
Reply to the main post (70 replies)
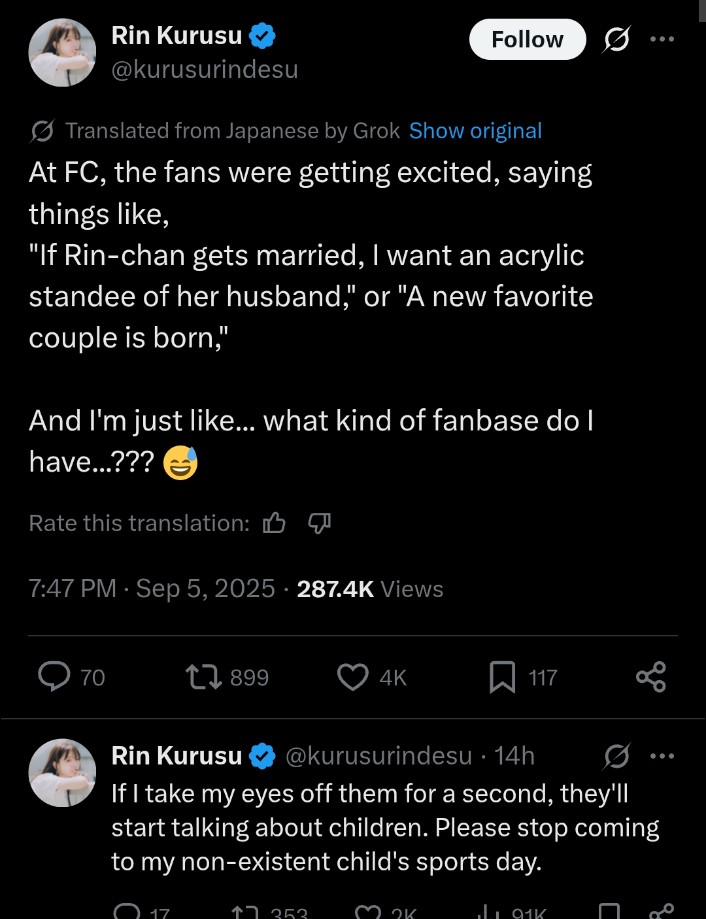click(x=54, y=678)
